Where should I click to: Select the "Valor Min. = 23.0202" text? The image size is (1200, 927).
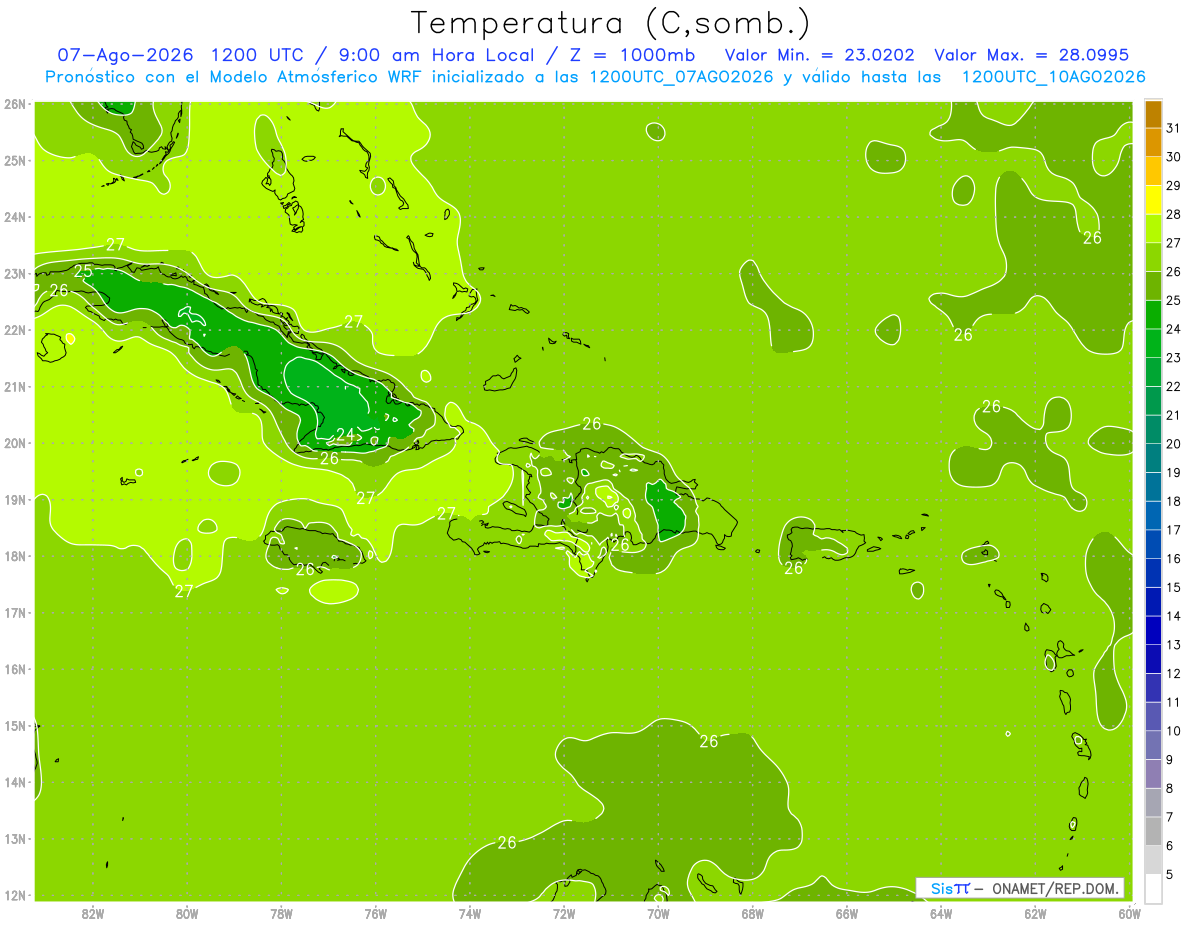820,55
